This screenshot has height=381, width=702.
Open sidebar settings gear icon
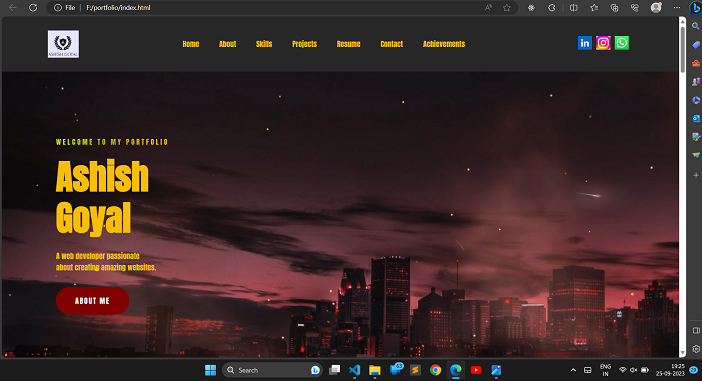click(696, 349)
